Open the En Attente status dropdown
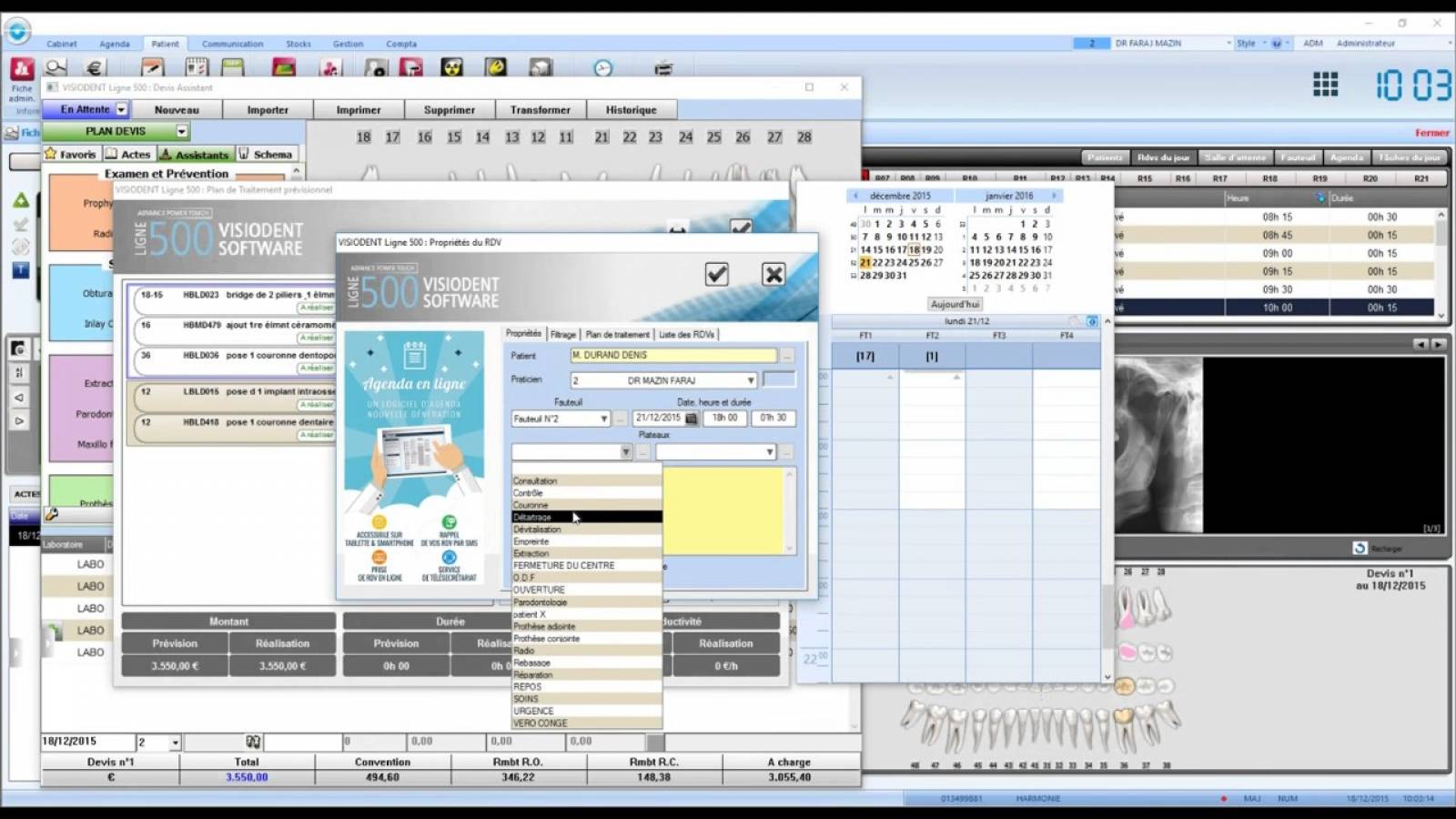Screen dimensions: 1456x819 click(x=121, y=109)
